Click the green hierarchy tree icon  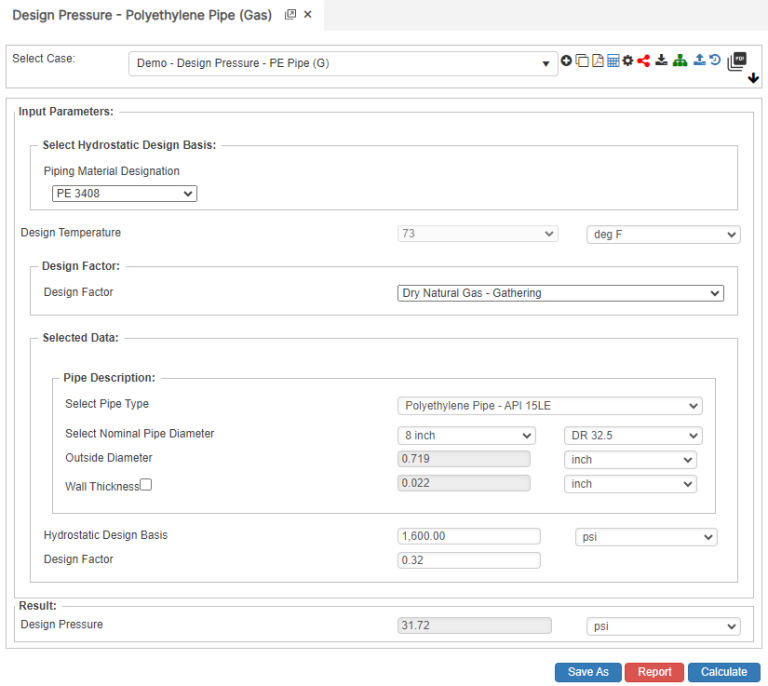click(x=680, y=61)
